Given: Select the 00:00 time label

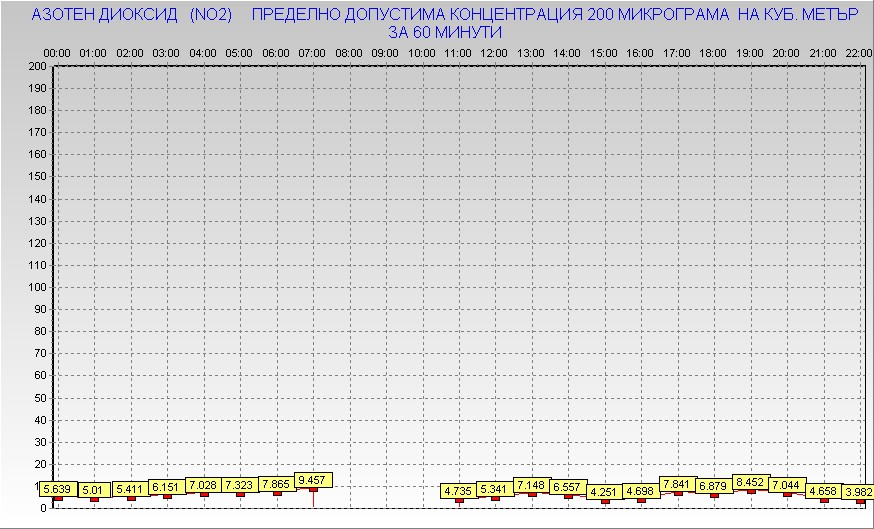Looking at the screenshot, I should coord(57,52).
